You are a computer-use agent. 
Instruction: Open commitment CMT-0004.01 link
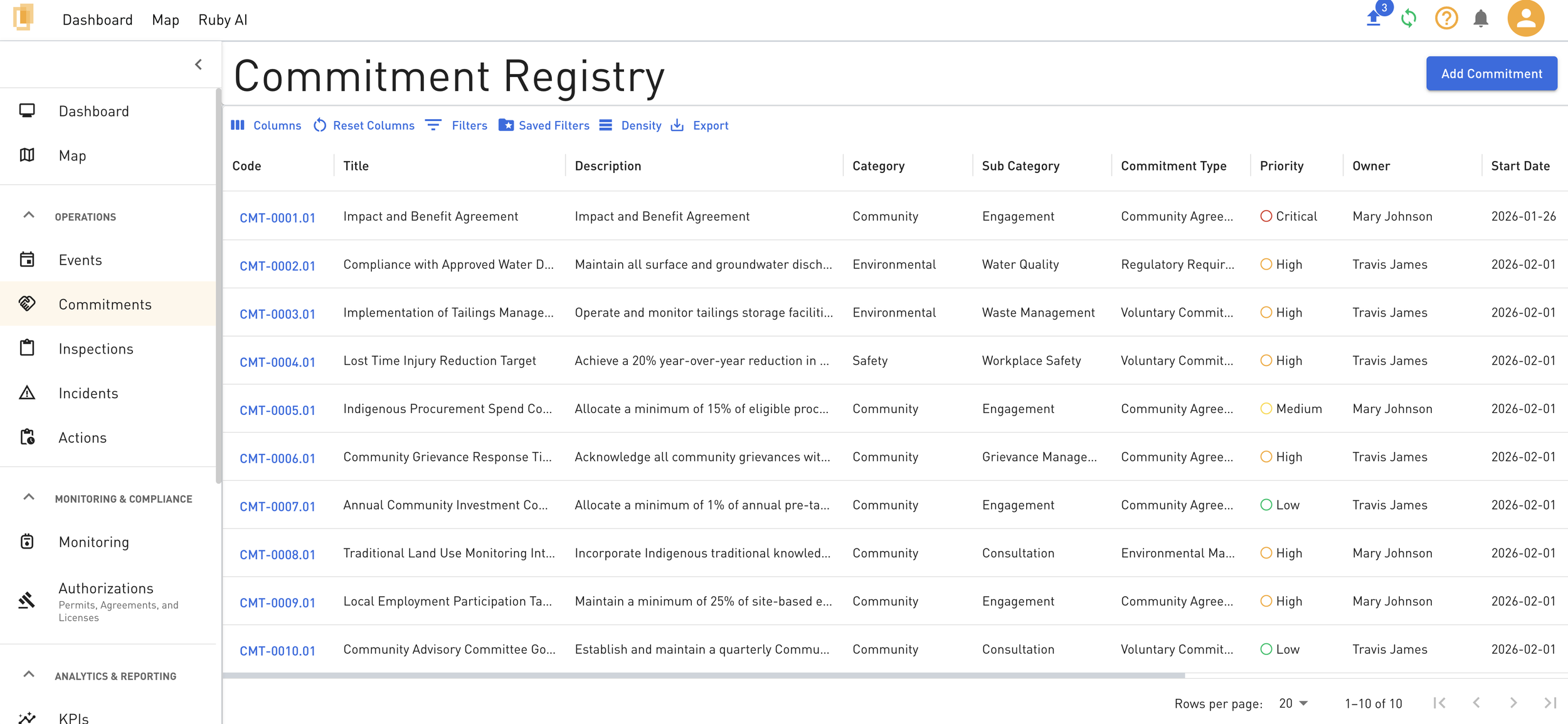(277, 362)
